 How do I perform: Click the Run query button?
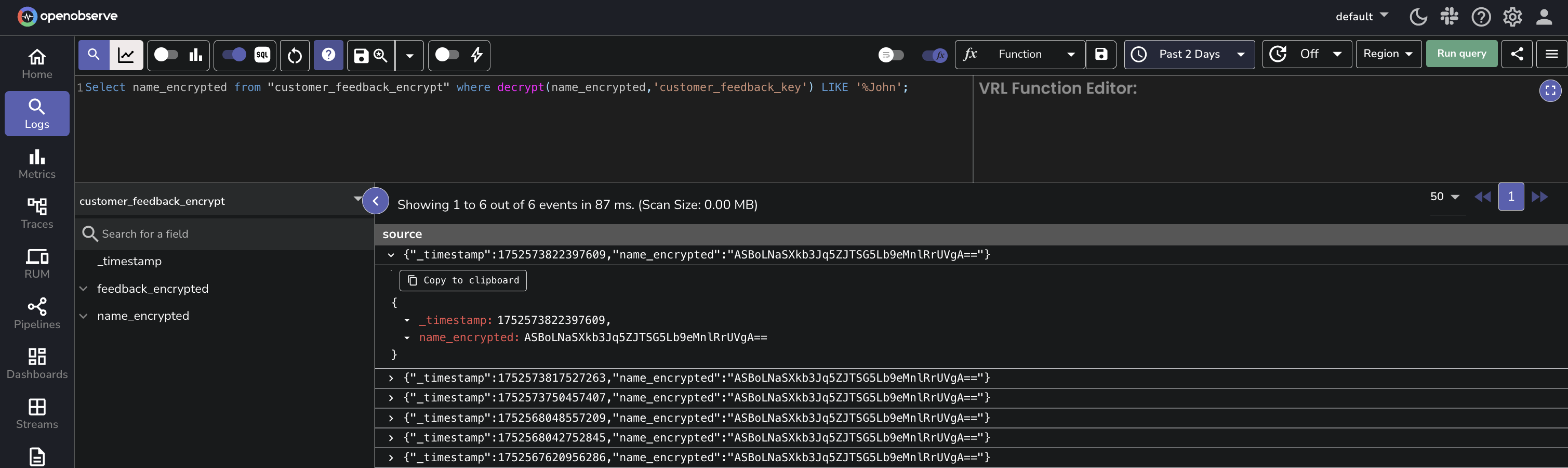1461,54
